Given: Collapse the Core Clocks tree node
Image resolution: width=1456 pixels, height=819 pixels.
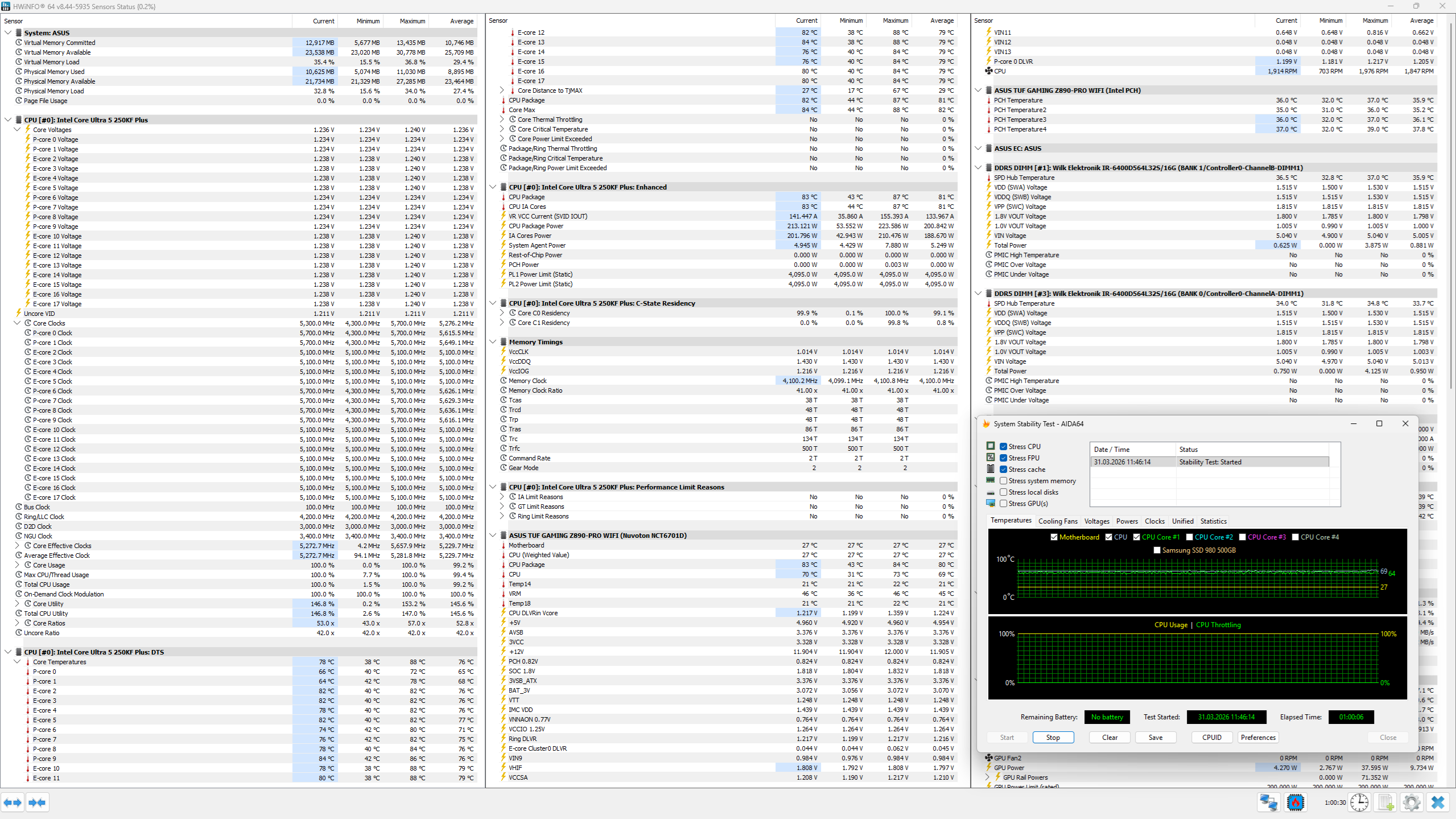Looking at the screenshot, I should (x=17, y=323).
